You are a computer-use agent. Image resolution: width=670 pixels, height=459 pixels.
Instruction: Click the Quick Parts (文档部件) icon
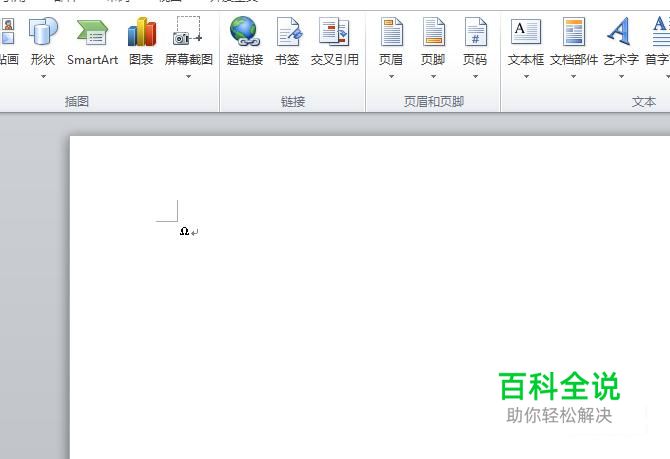(574, 32)
